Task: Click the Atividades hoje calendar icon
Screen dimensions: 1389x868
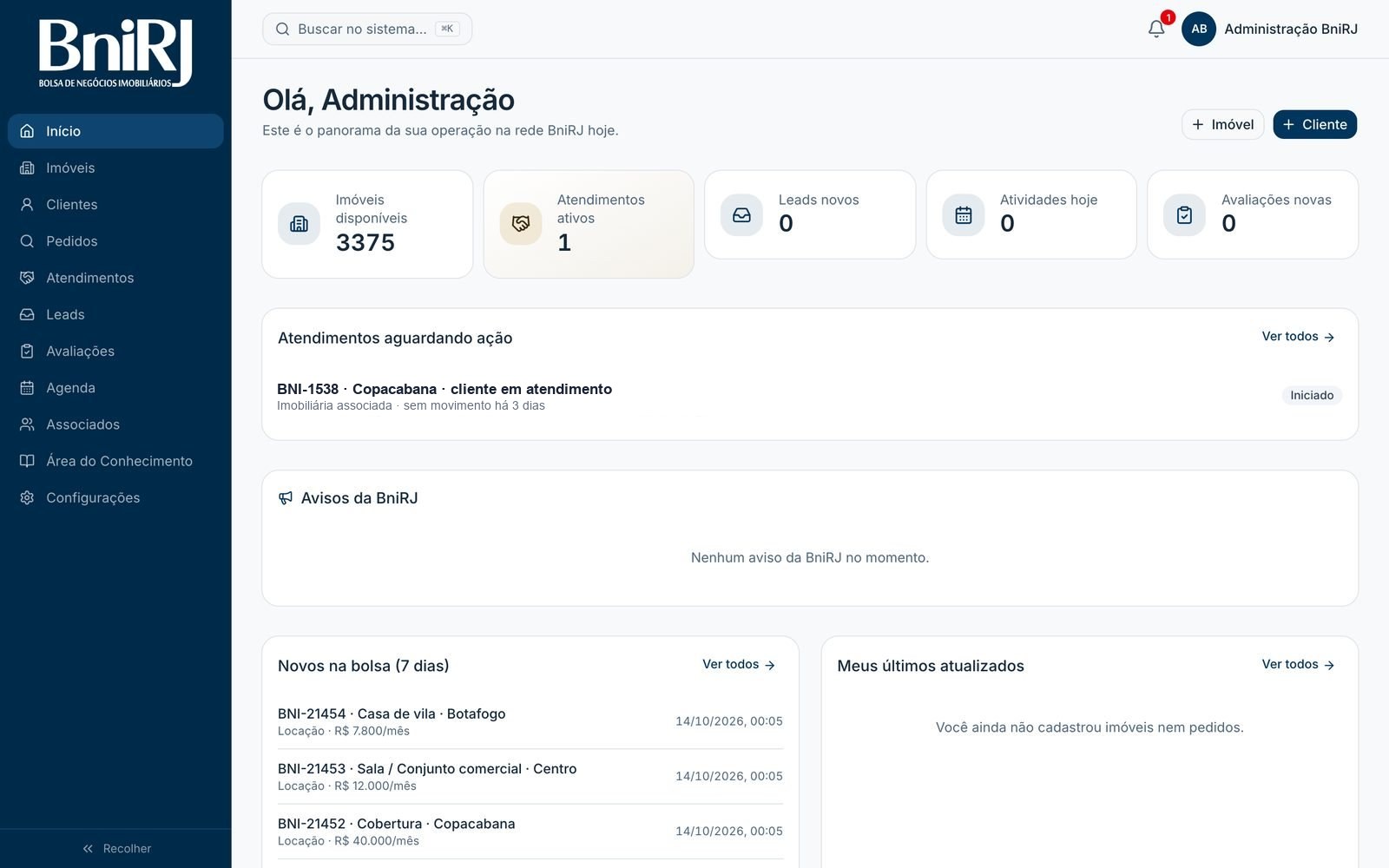Action: 964,214
